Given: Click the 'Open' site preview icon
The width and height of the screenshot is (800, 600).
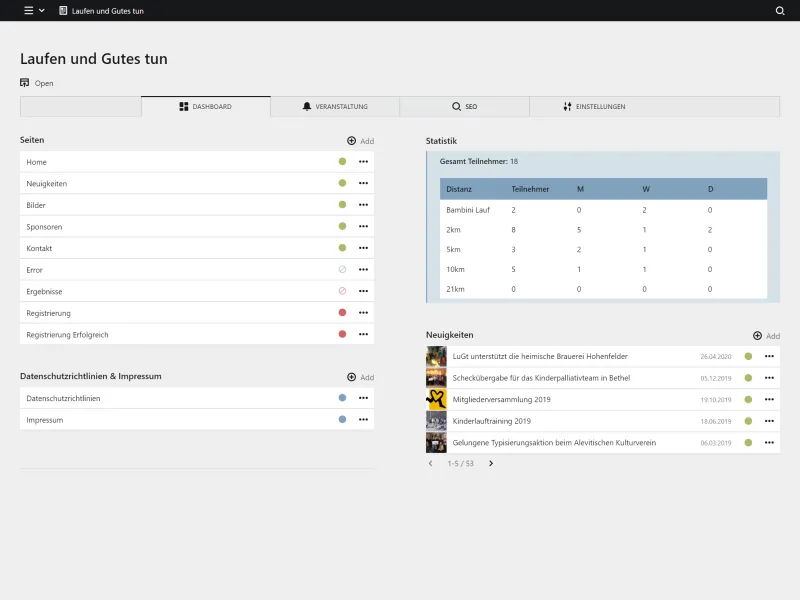Looking at the screenshot, I should click(x=25, y=83).
